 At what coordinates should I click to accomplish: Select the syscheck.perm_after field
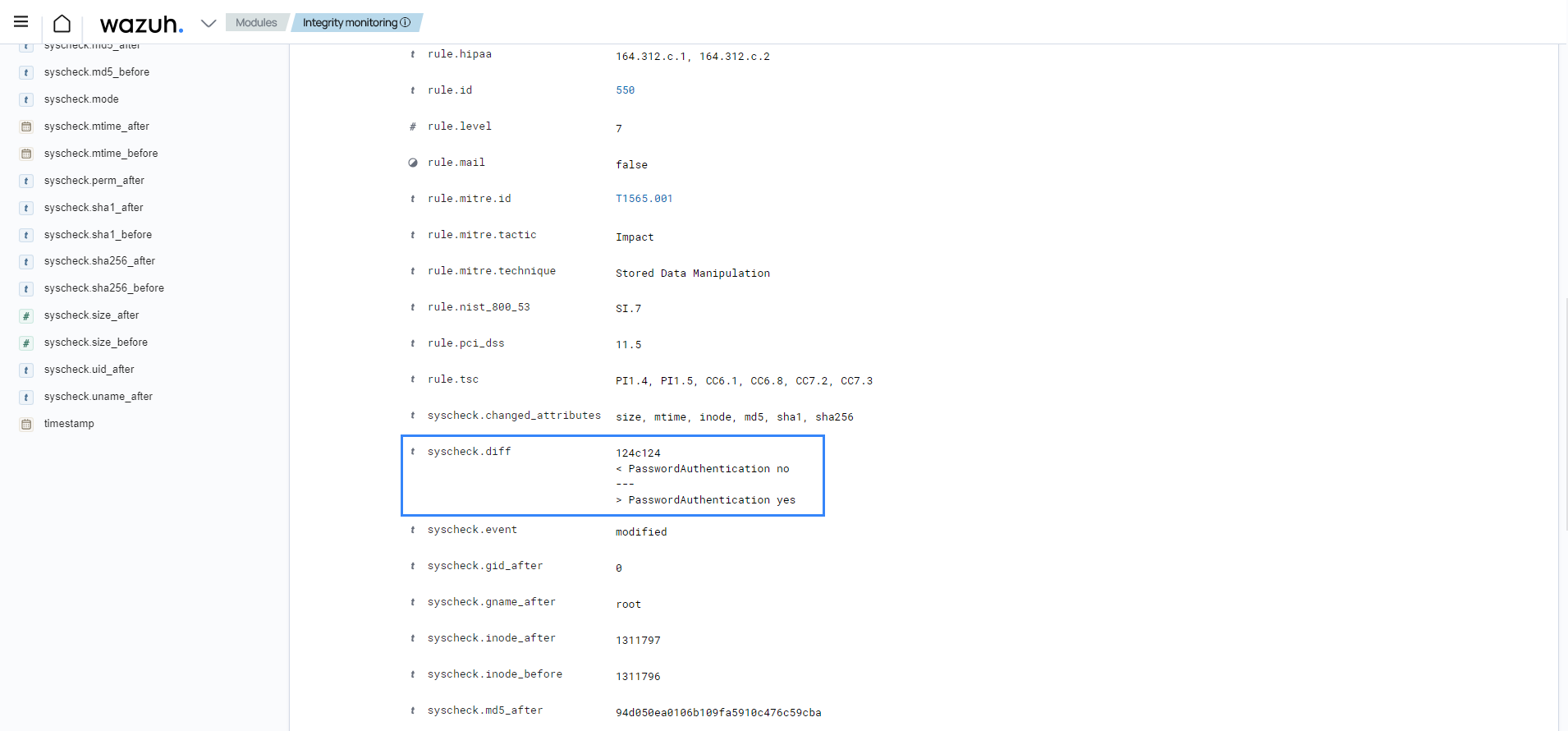click(x=94, y=181)
